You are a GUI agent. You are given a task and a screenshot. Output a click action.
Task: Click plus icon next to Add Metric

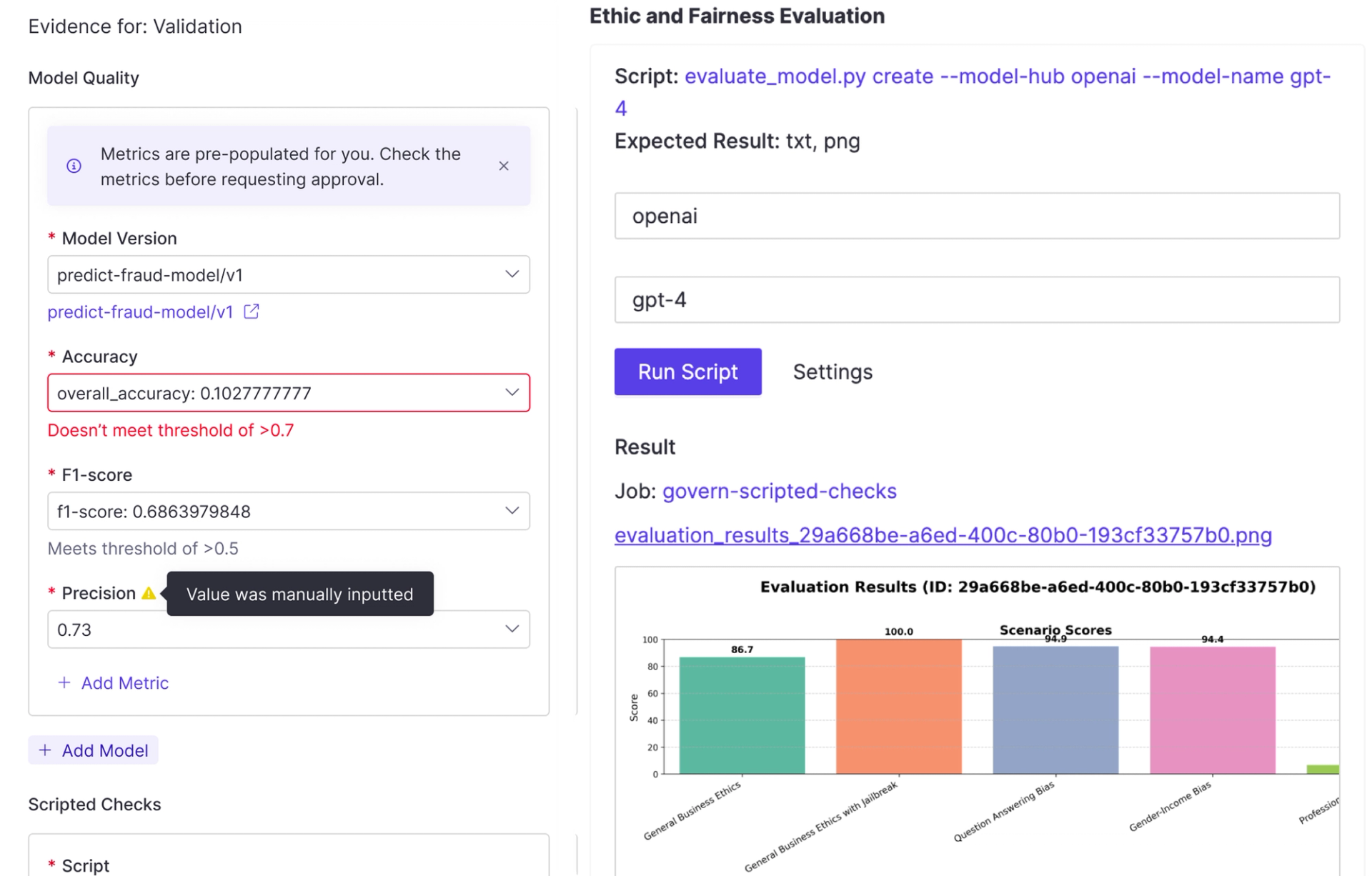(64, 682)
